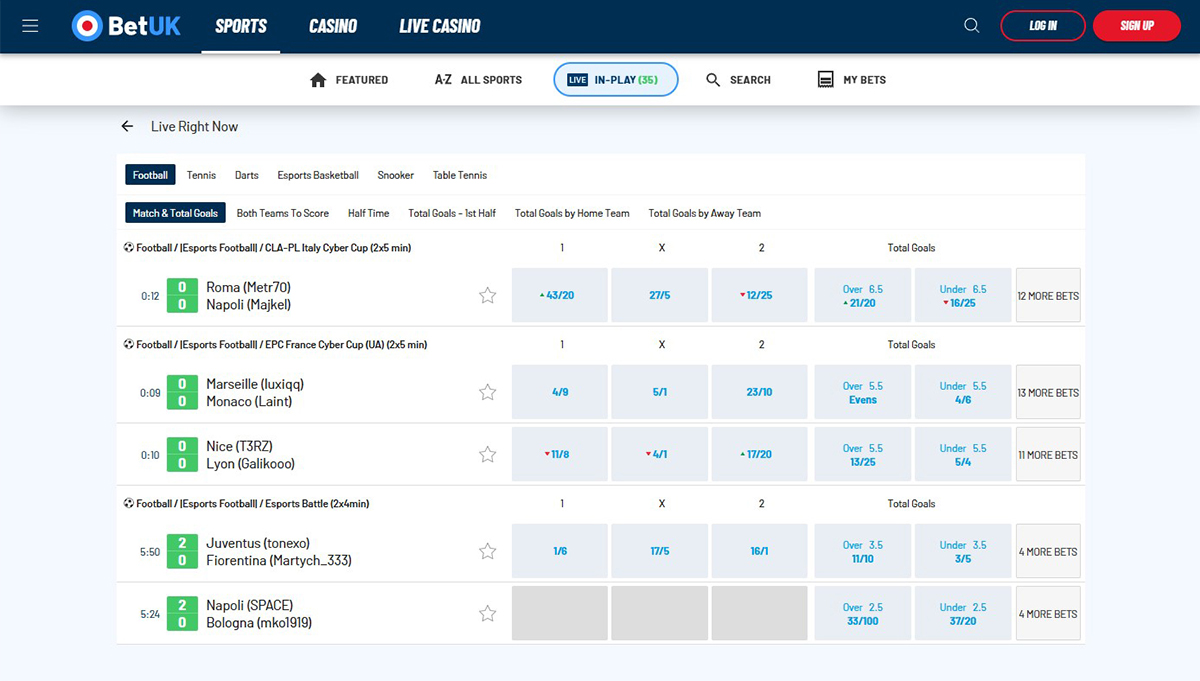Viewport: 1200px width, 681px height.
Task: Pick Over 5.5 goals at Evens
Action: (x=862, y=392)
